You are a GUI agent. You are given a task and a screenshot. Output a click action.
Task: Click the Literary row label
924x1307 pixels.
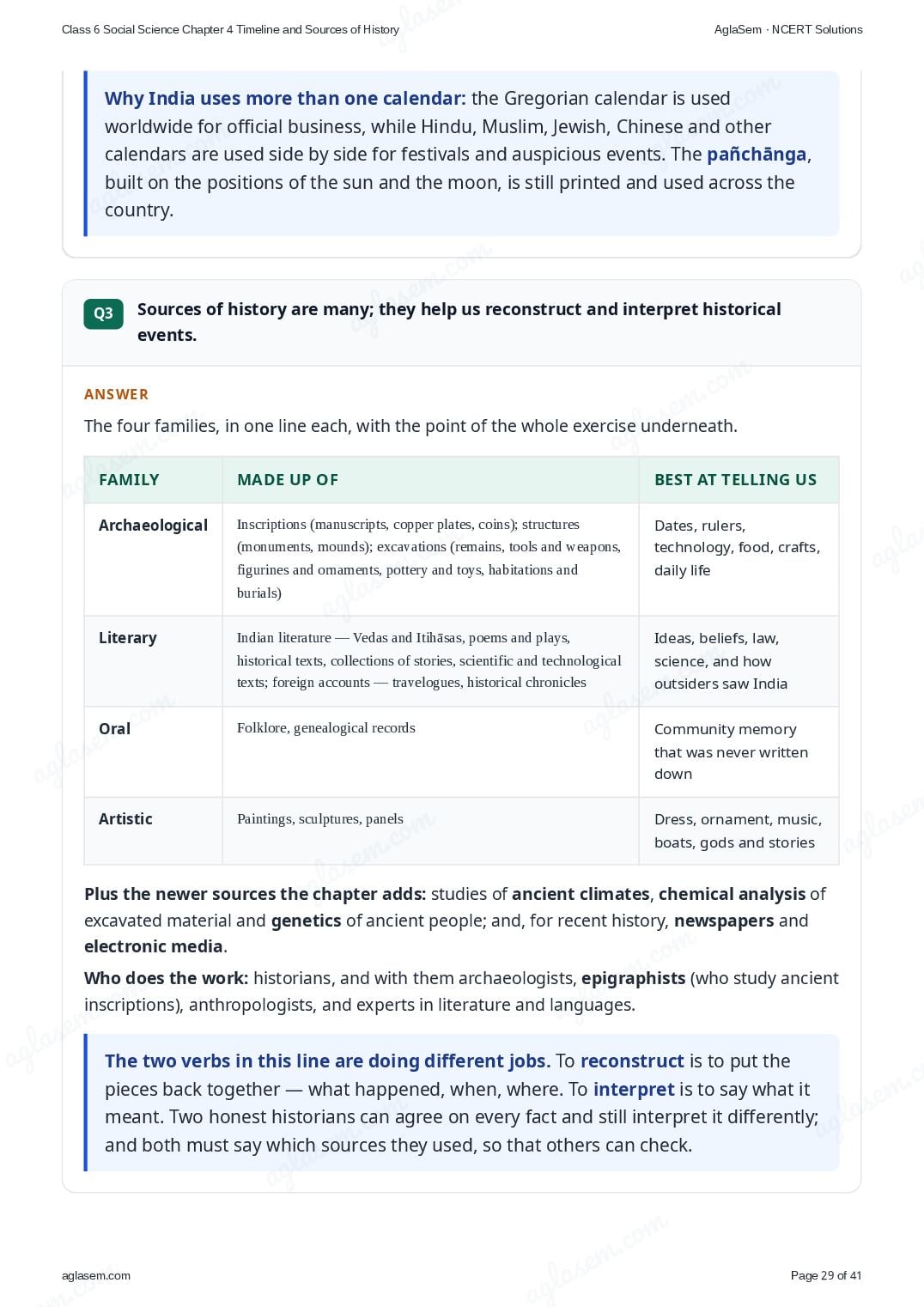(x=128, y=638)
